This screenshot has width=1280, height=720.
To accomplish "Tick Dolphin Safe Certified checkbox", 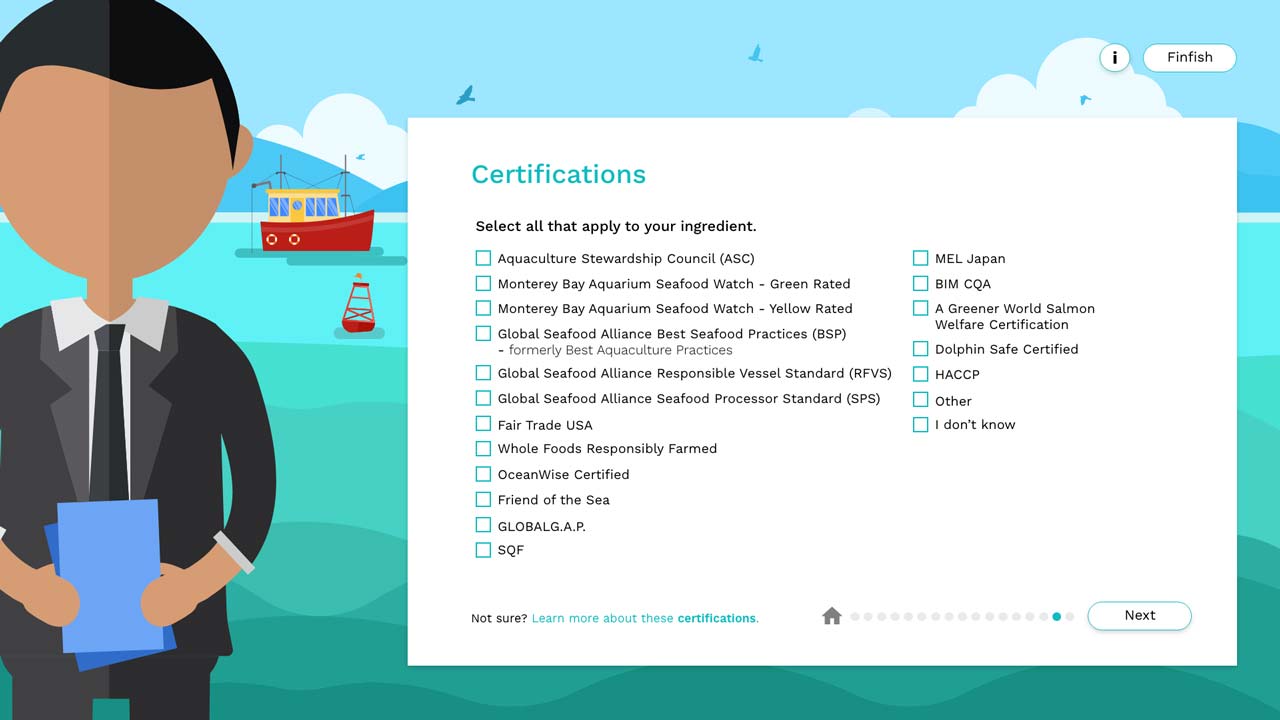I will (x=920, y=349).
